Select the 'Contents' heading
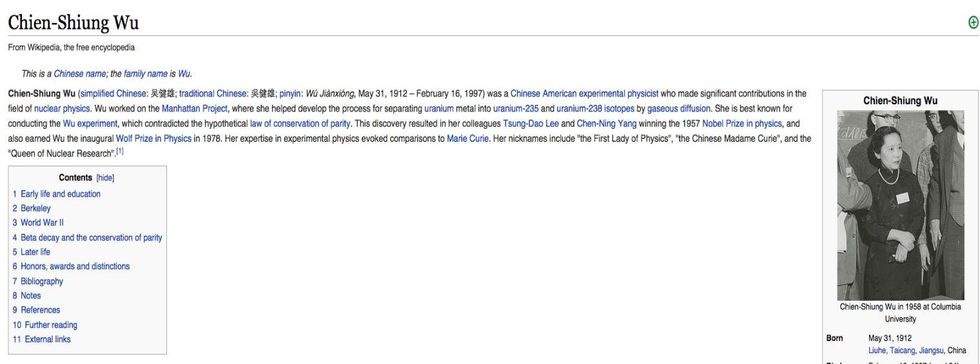The height and width of the screenshot is (364, 980). pyautogui.click(x=75, y=178)
